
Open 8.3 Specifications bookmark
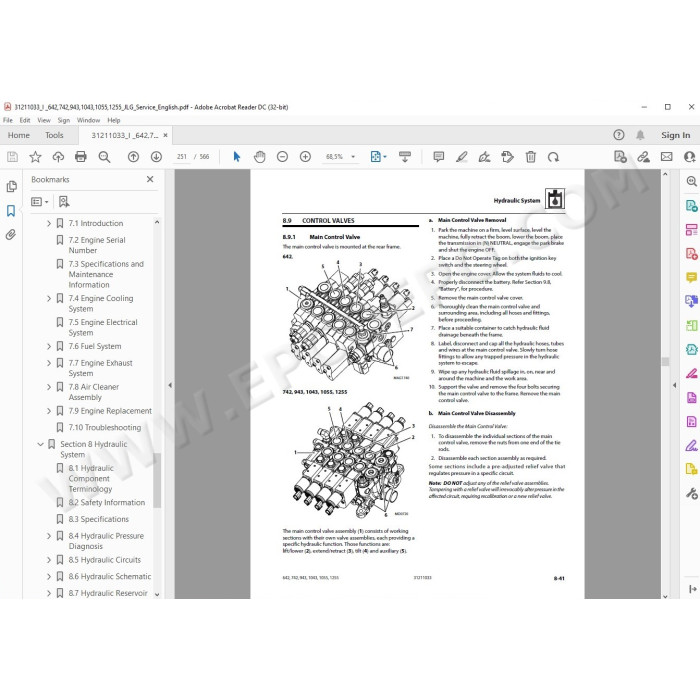point(99,519)
